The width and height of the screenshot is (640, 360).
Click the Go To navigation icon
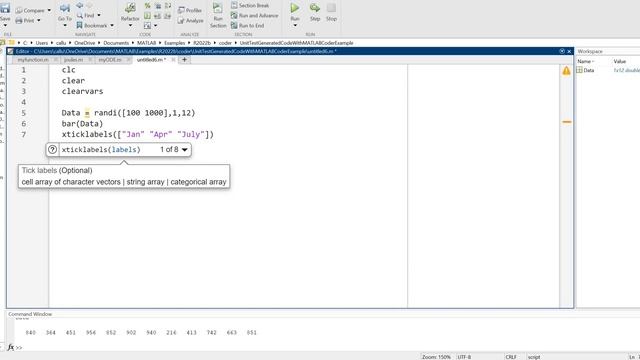[64, 8]
